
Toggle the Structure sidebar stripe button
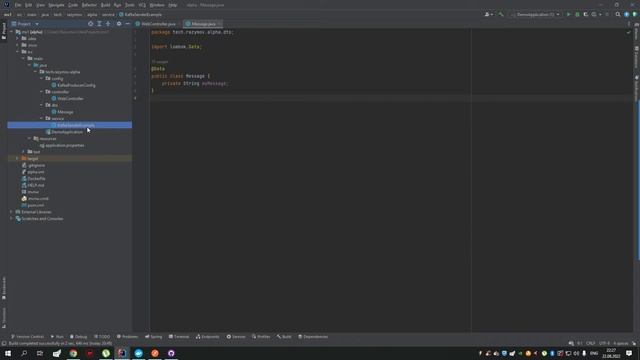[x=4, y=318]
